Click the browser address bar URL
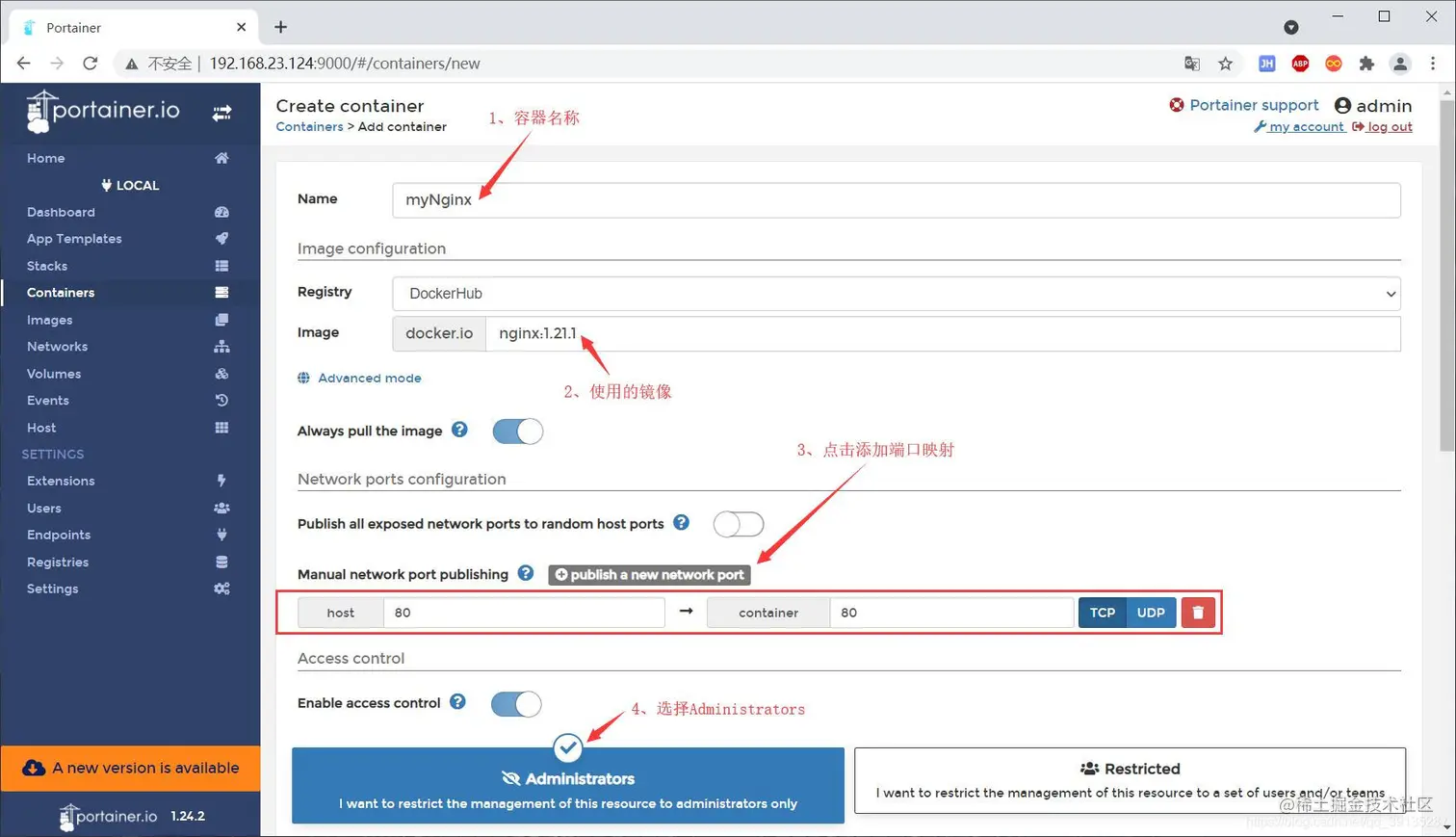 point(345,64)
